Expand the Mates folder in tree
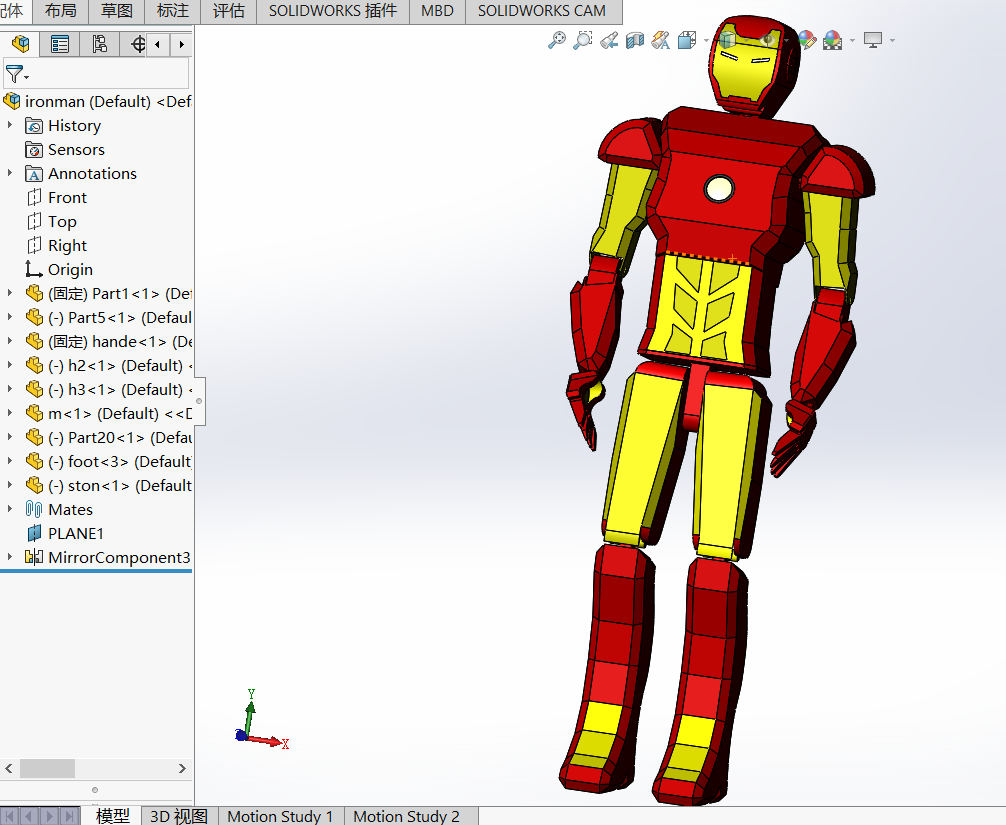Viewport: 1006px width, 825px height. point(10,509)
